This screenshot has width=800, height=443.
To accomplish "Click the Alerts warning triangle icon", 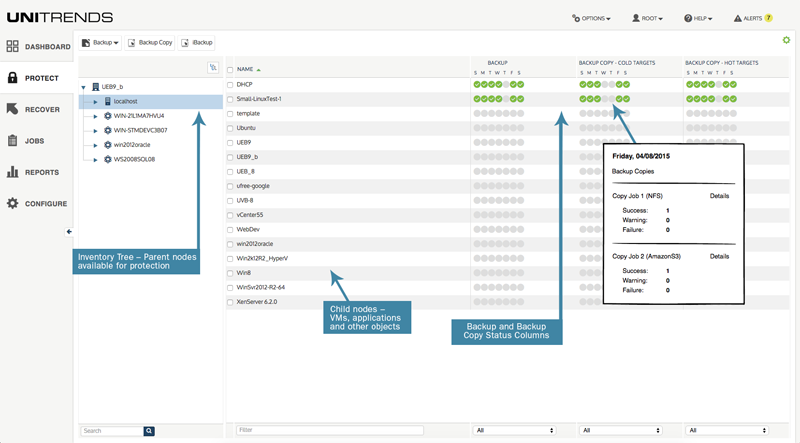I will click(x=738, y=18).
